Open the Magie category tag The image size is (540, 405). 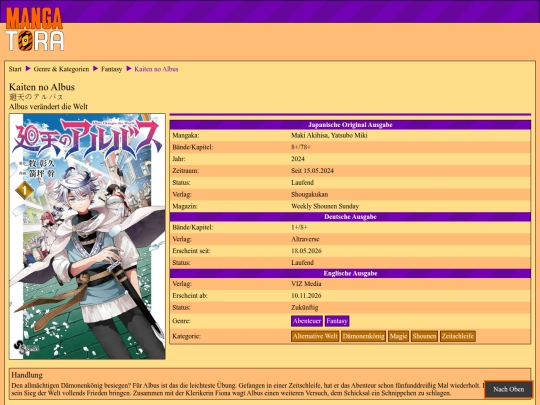(x=398, y=336)
